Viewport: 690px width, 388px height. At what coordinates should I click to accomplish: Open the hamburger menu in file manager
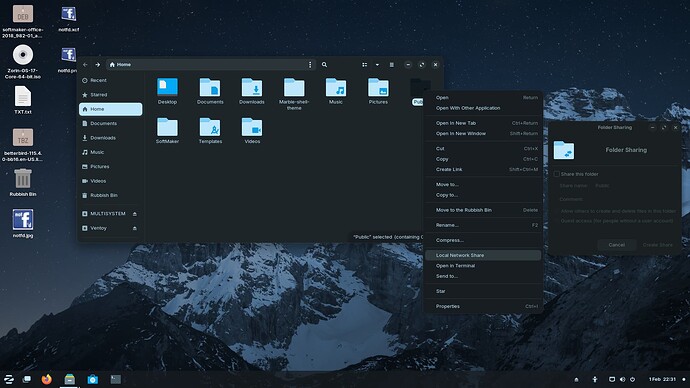(392, 65)
